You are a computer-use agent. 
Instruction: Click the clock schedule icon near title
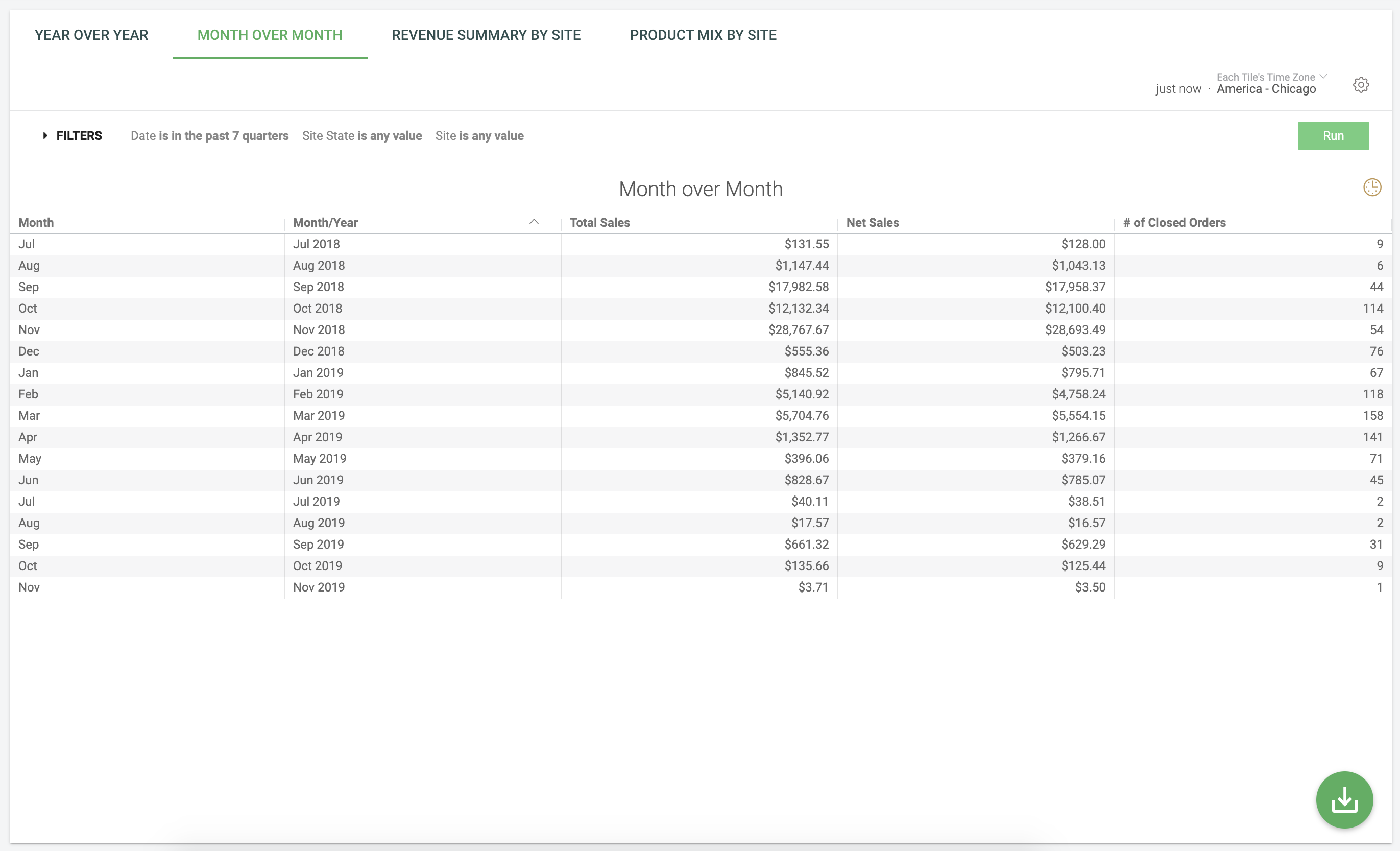[x=1371, y=187]
